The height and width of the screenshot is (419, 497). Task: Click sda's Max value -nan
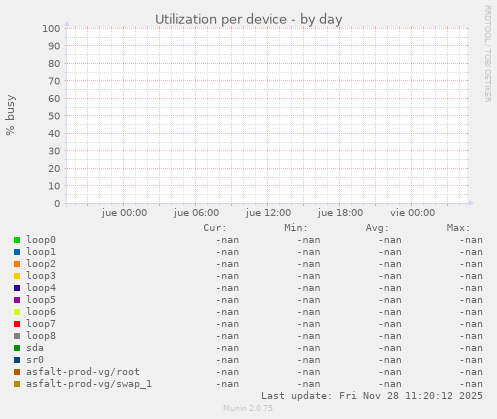[471, 348]
